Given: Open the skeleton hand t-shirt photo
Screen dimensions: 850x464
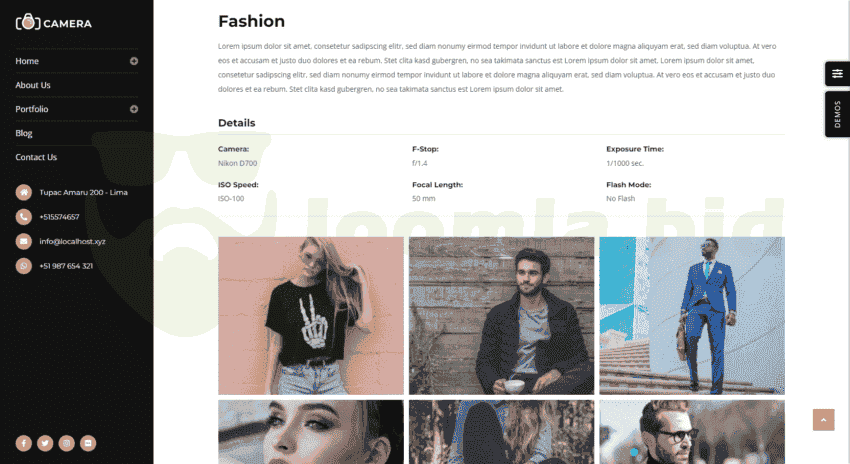Looking at the screenshot, I should (311, 315).
